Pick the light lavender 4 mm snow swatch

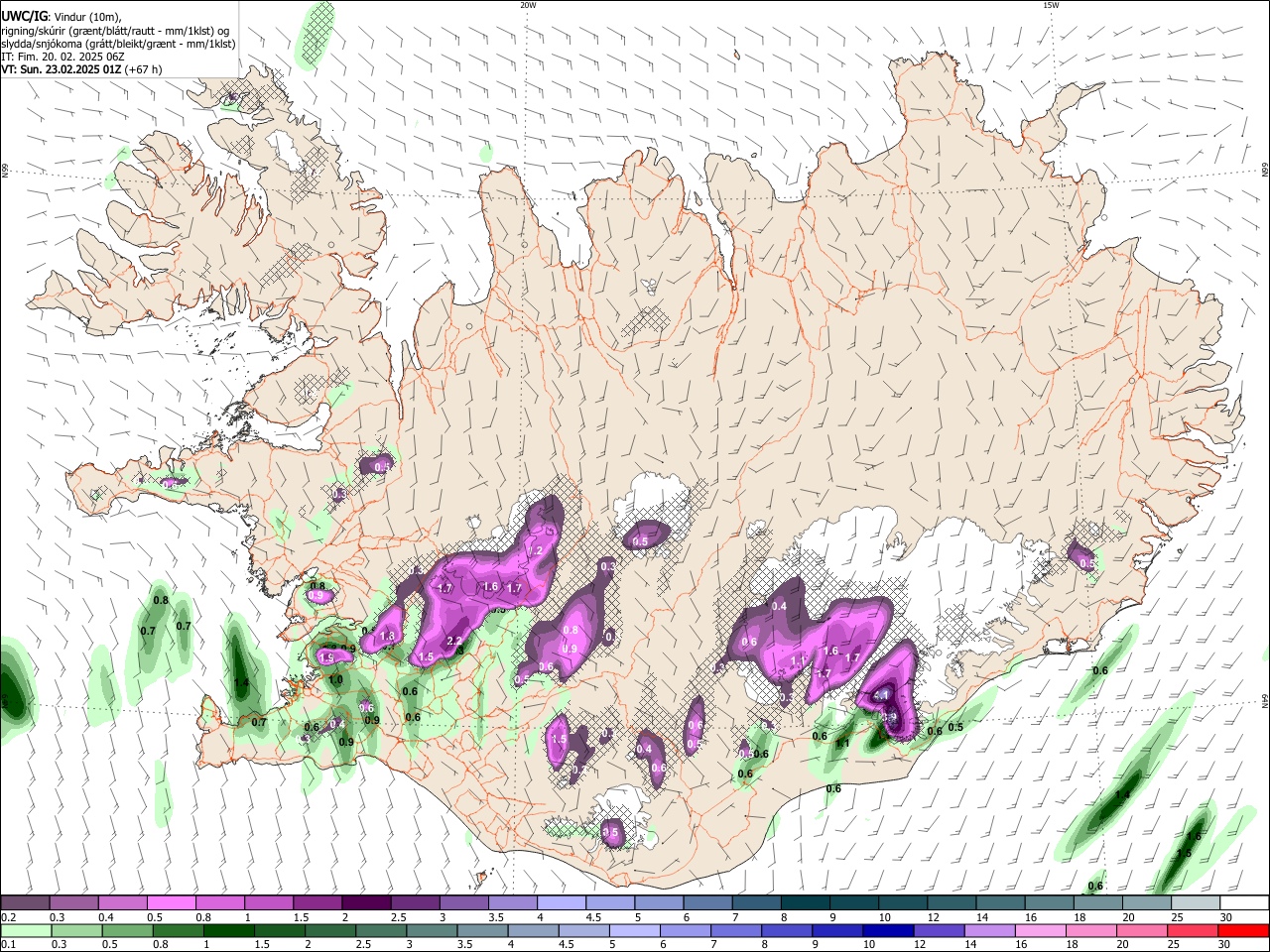[x=562, y=903]
